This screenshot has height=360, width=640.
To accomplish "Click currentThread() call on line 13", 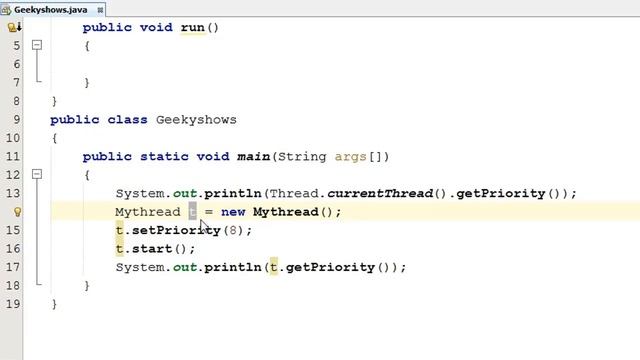I will point(387,193).
